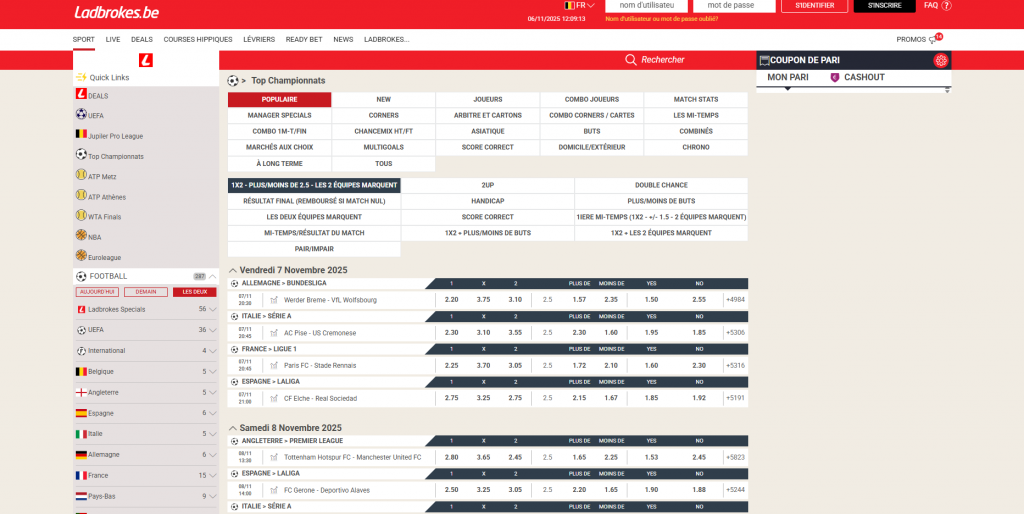Select odds 2.20 for Werder Breme win
This screenshot has height=514, width=1024.
pos(451,299)
